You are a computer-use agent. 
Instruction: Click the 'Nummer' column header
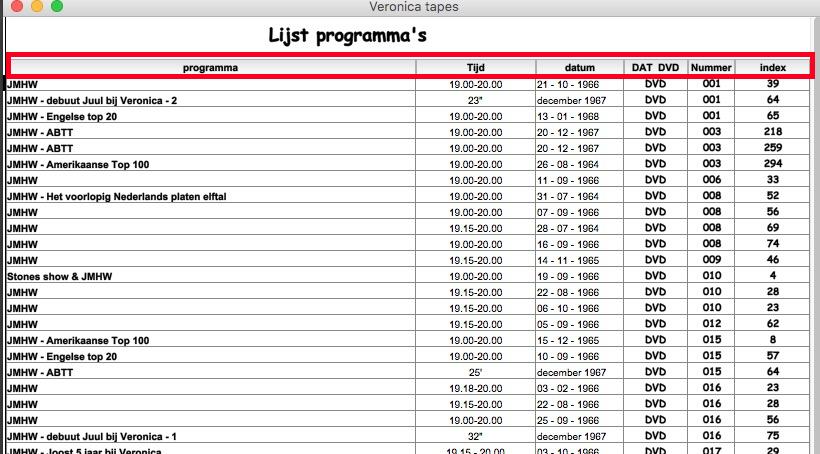click(711, 68)
